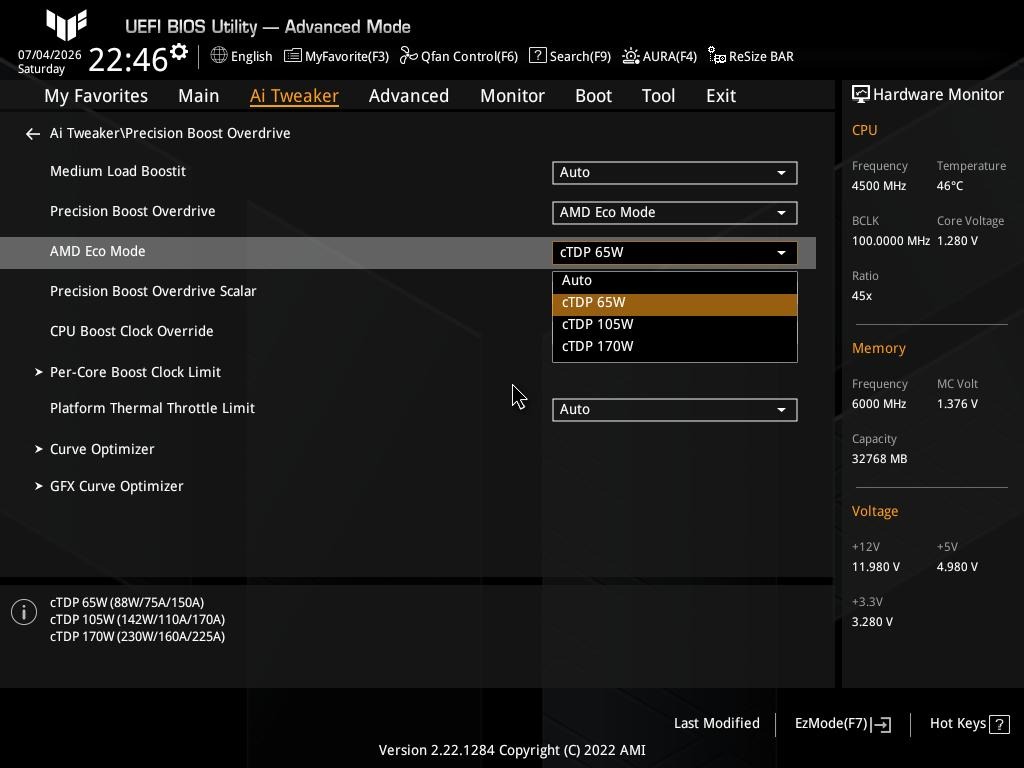Screen dimensions: 1024x768
Task: Select Auto in Eco Mode list
Action: (675, 281)
